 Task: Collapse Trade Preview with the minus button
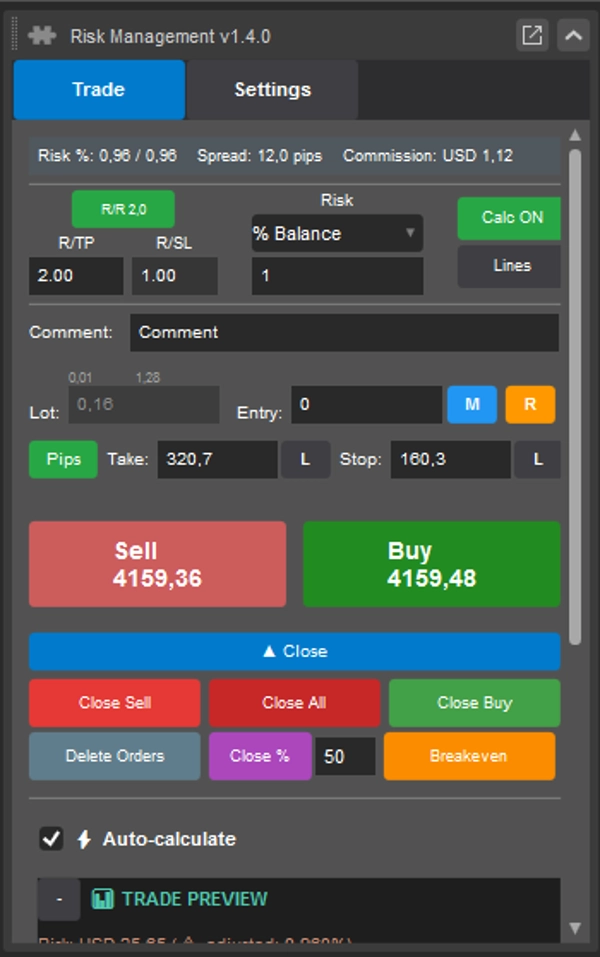tap(59, 899)
